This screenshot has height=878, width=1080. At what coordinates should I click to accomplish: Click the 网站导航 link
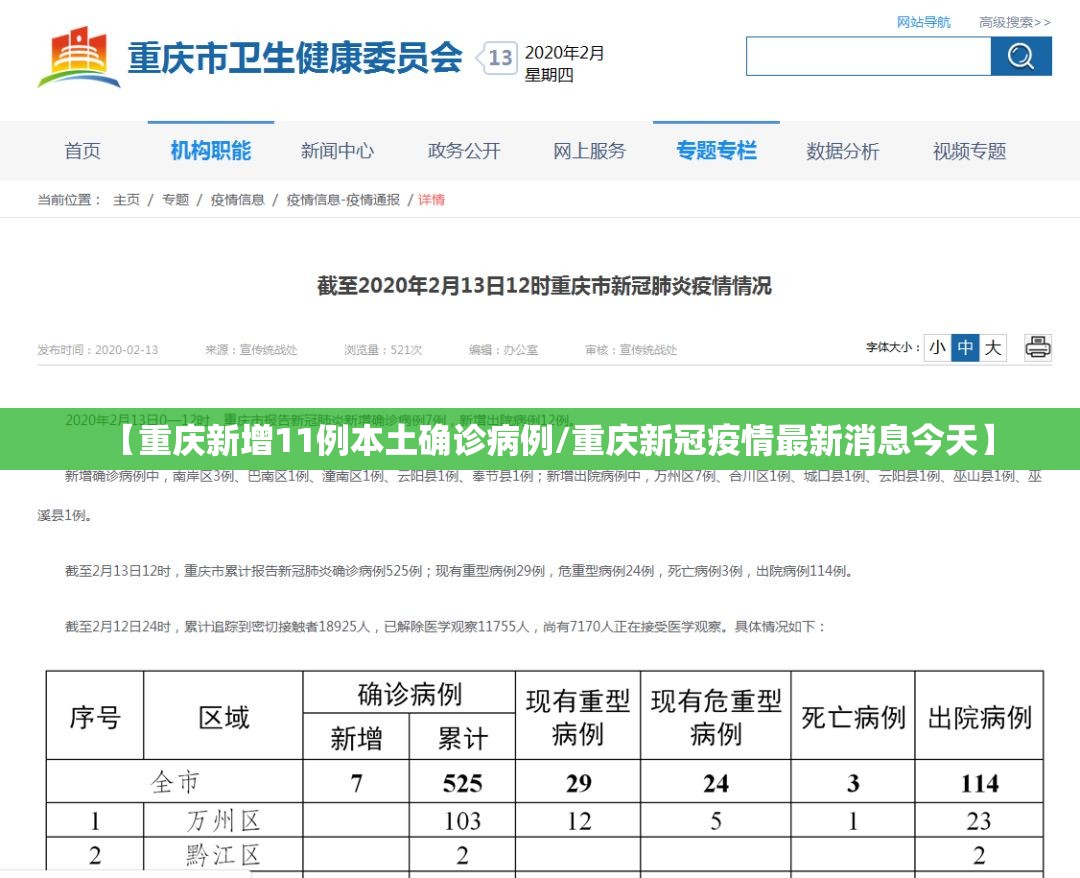(x=923, y=22)
